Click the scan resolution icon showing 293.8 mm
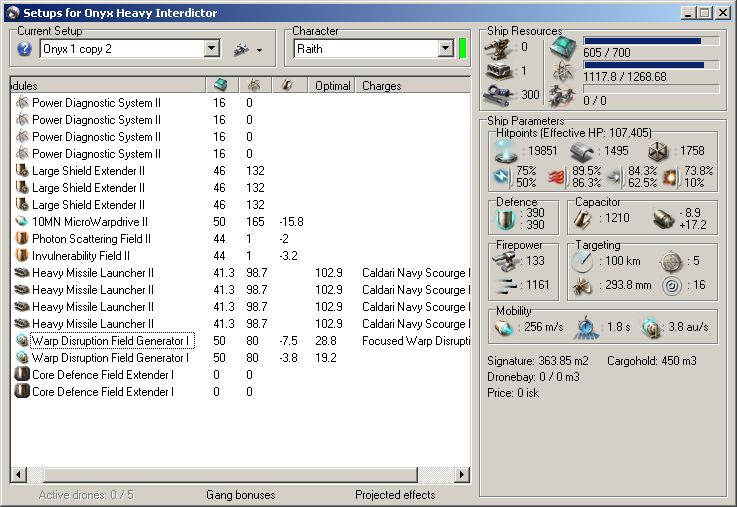The width and height of the screenshot is (737, 507). tap(582, 286)
